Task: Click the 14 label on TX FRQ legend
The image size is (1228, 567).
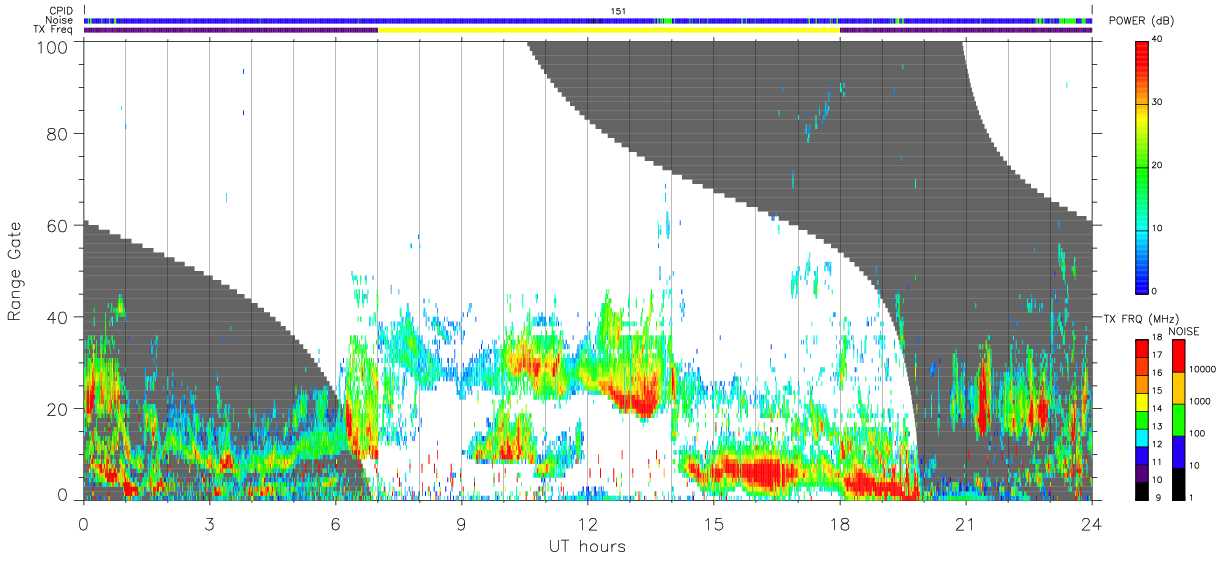Action: (1158, 409)
